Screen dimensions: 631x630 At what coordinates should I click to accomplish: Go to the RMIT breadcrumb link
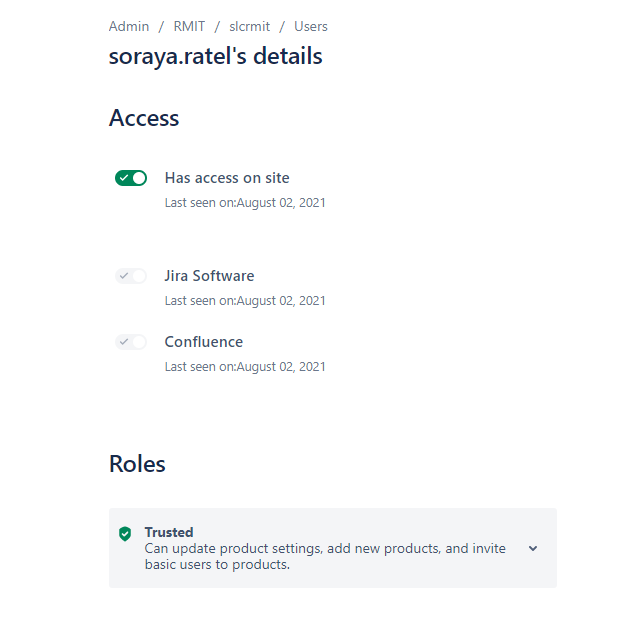pyautogui.click(x=189, y=27)
